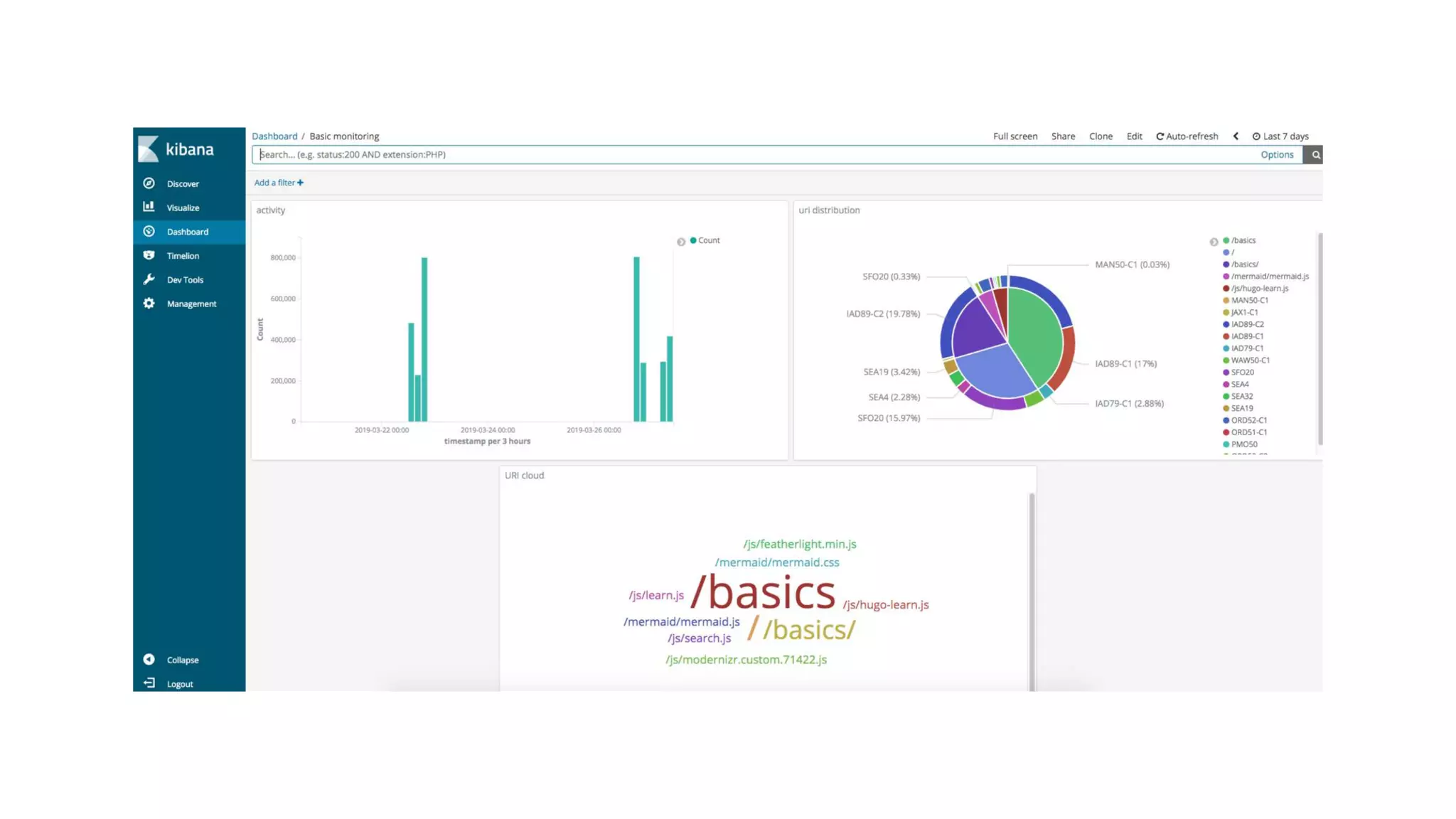1456x819 pixels.
Task: Open Visualize bar chart icon
Action: pos(149,207)
